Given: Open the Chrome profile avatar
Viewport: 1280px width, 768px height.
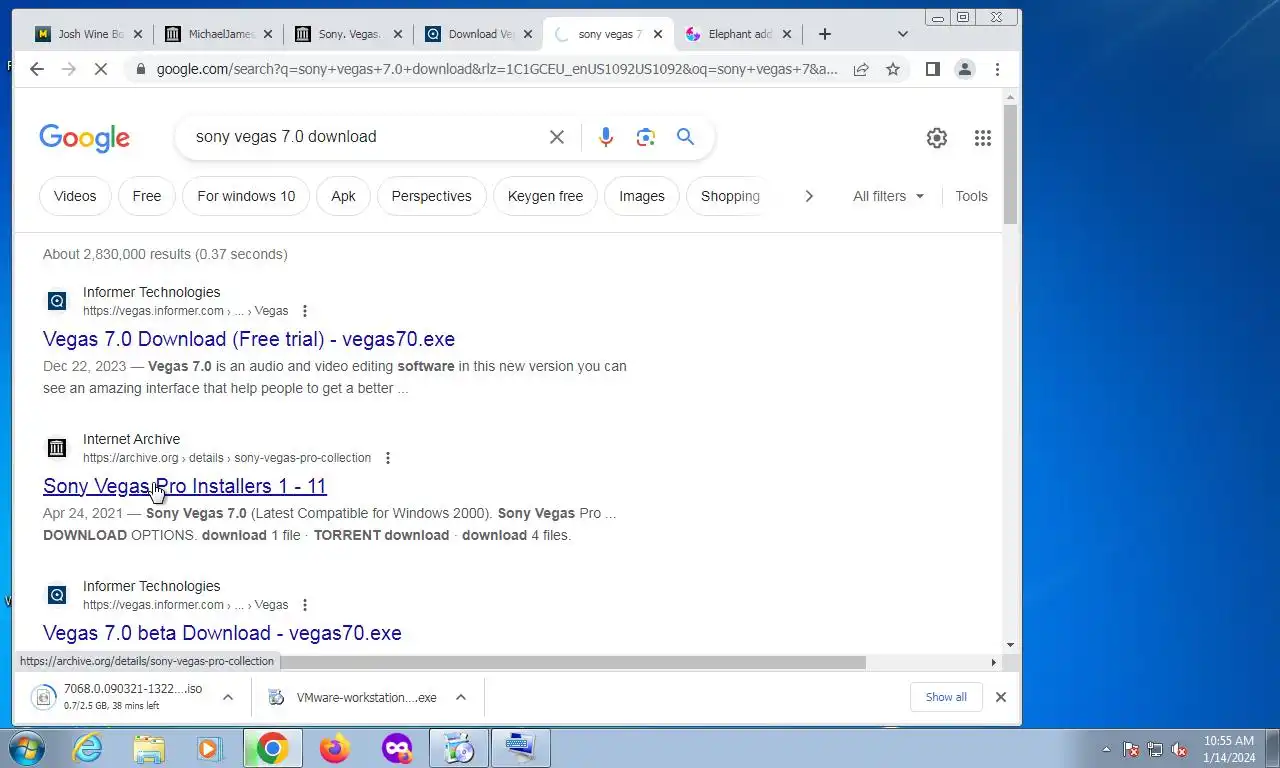Looking at the screenshot, I should pyautogui.click(x=964, y=69).
